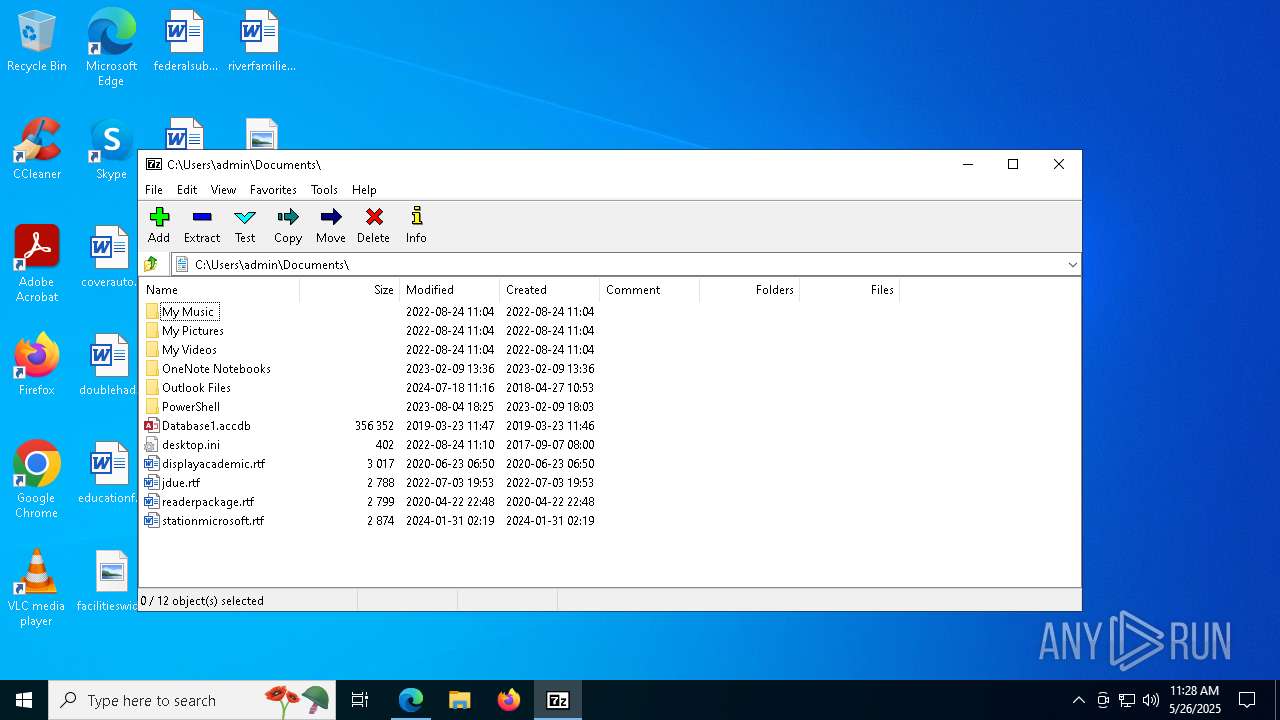Open VLC media player shortcut
Viewport: 1280px width, 720px height.
click(37, 588)
